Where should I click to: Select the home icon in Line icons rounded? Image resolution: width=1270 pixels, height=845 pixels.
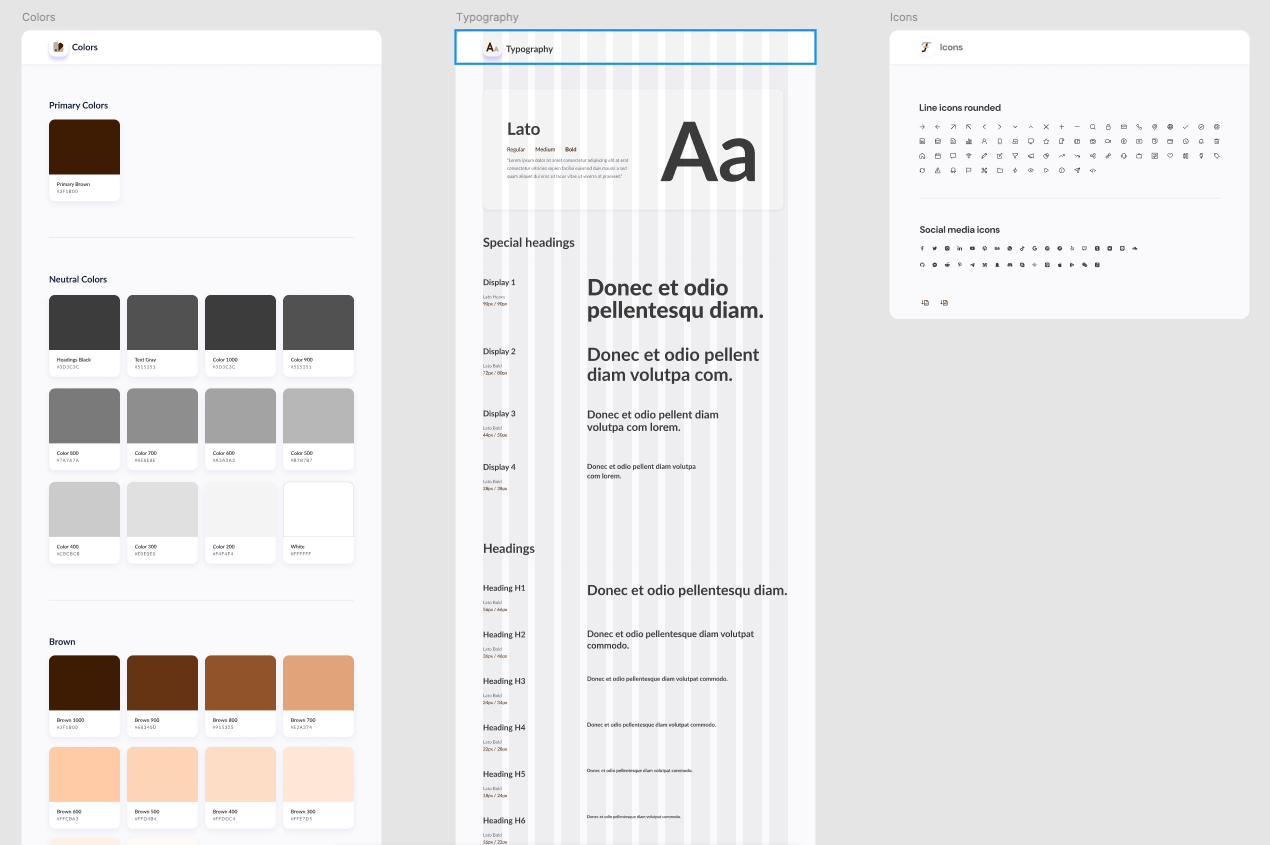pyautogui.click(x=922, y=156)
